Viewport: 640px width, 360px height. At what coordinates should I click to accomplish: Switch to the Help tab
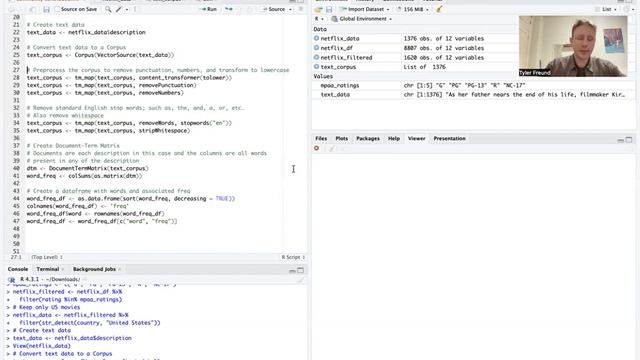pyautogui.click(x=394, y=139)
